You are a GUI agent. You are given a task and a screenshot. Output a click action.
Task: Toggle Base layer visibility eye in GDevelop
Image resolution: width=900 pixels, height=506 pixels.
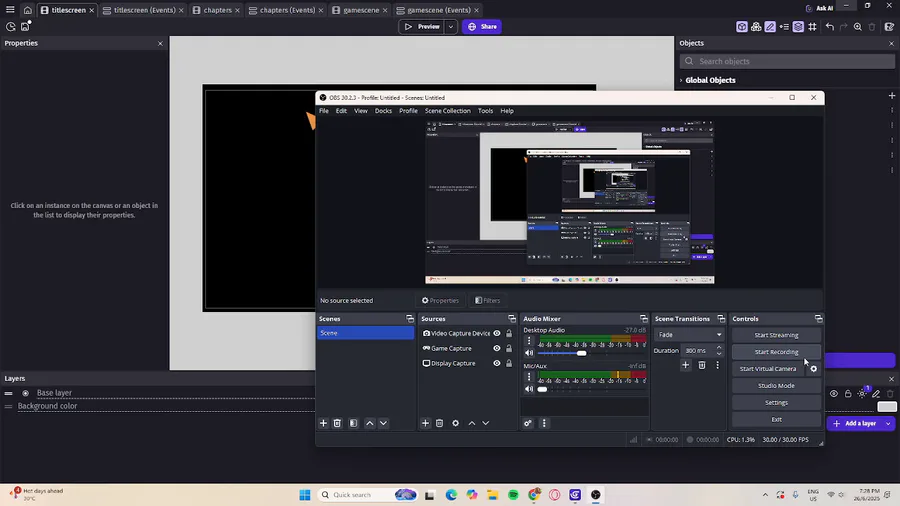(x=833, y=394)
